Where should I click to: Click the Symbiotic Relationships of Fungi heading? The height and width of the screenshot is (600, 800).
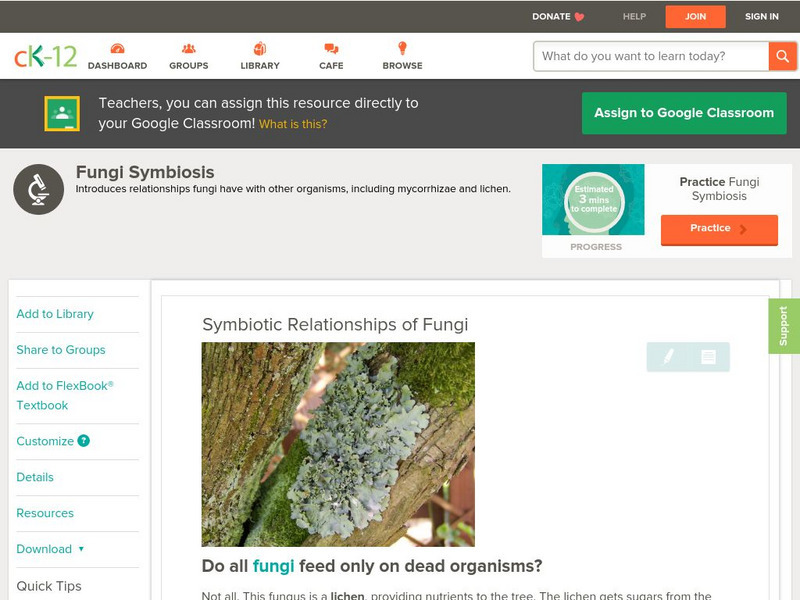335,324
